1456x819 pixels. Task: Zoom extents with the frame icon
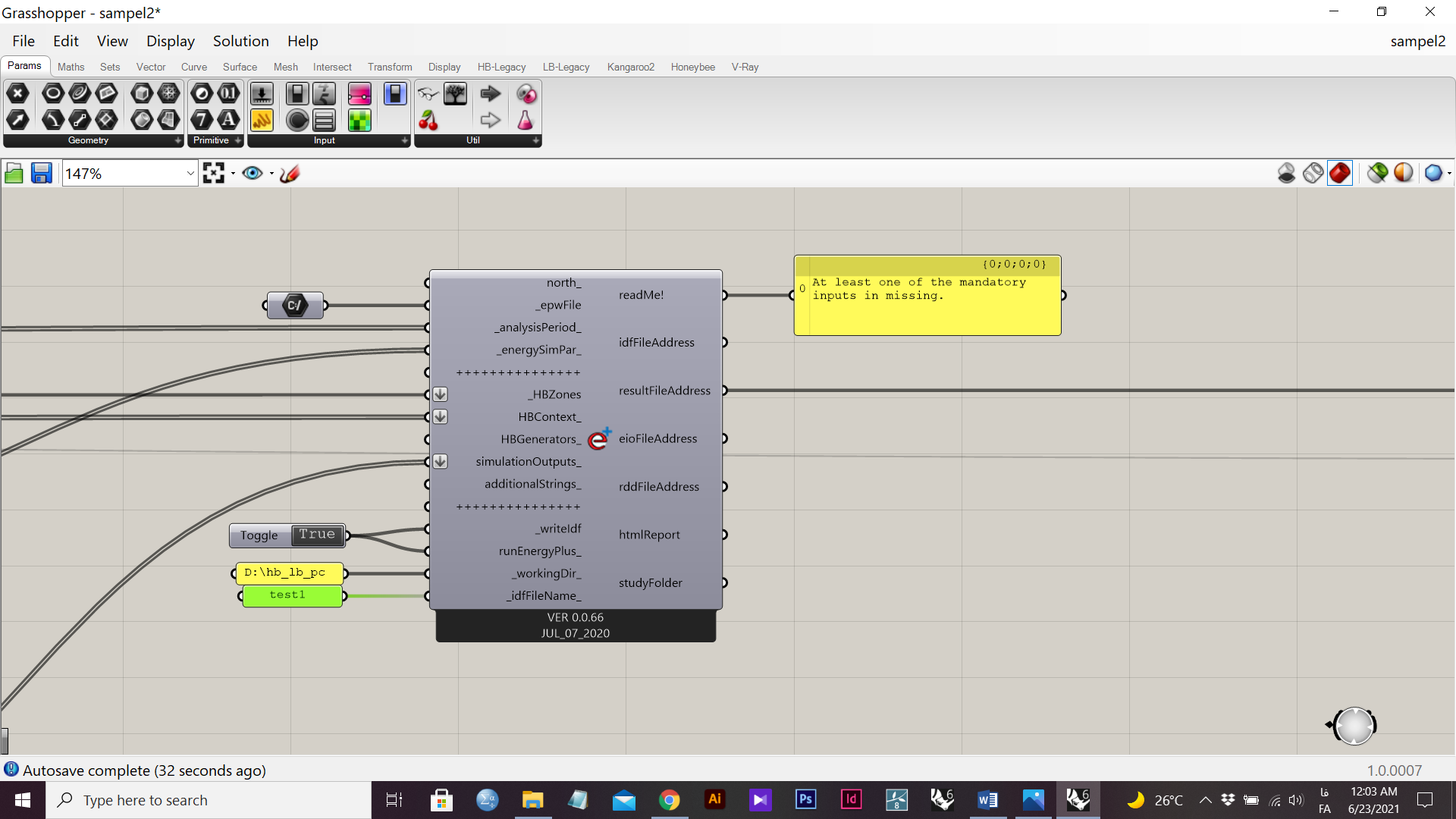[214, 174]
